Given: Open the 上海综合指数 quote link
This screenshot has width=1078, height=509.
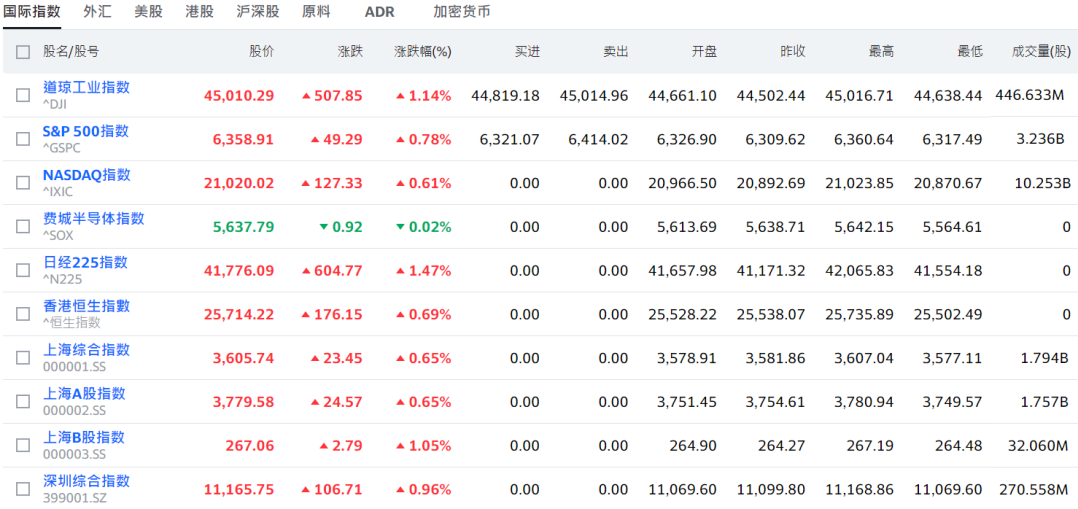Looking at the screenshot, I should point(86,350).
